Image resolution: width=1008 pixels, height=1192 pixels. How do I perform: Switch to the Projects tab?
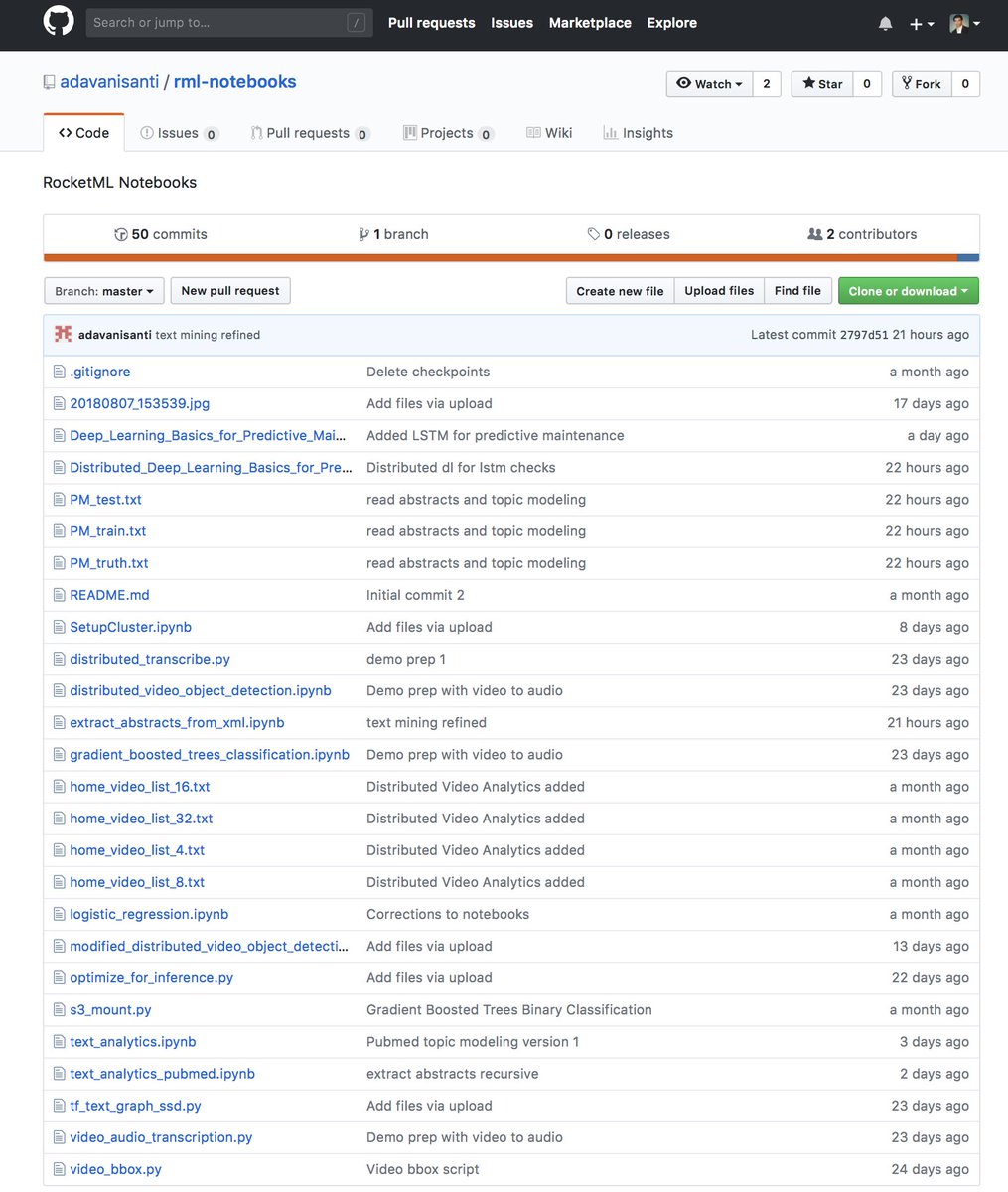[448, 133]
